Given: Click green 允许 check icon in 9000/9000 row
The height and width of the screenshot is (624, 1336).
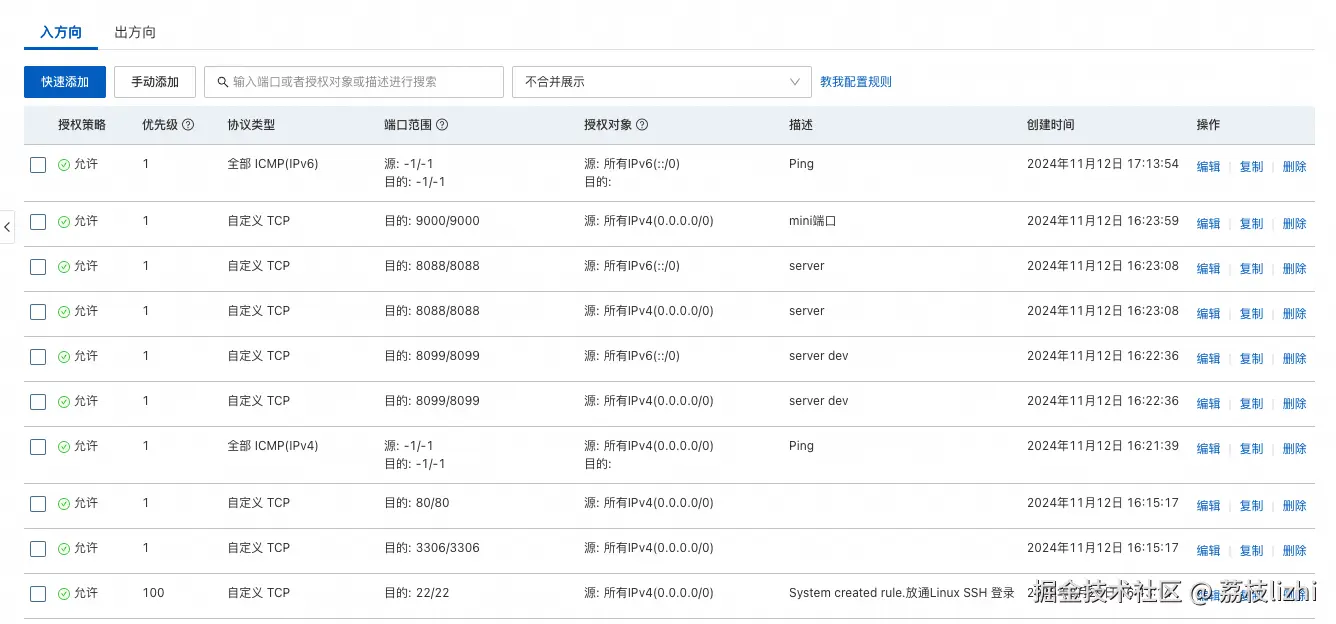Looking at the screenshot, I should pyautogui.click(x=64, y=222).
